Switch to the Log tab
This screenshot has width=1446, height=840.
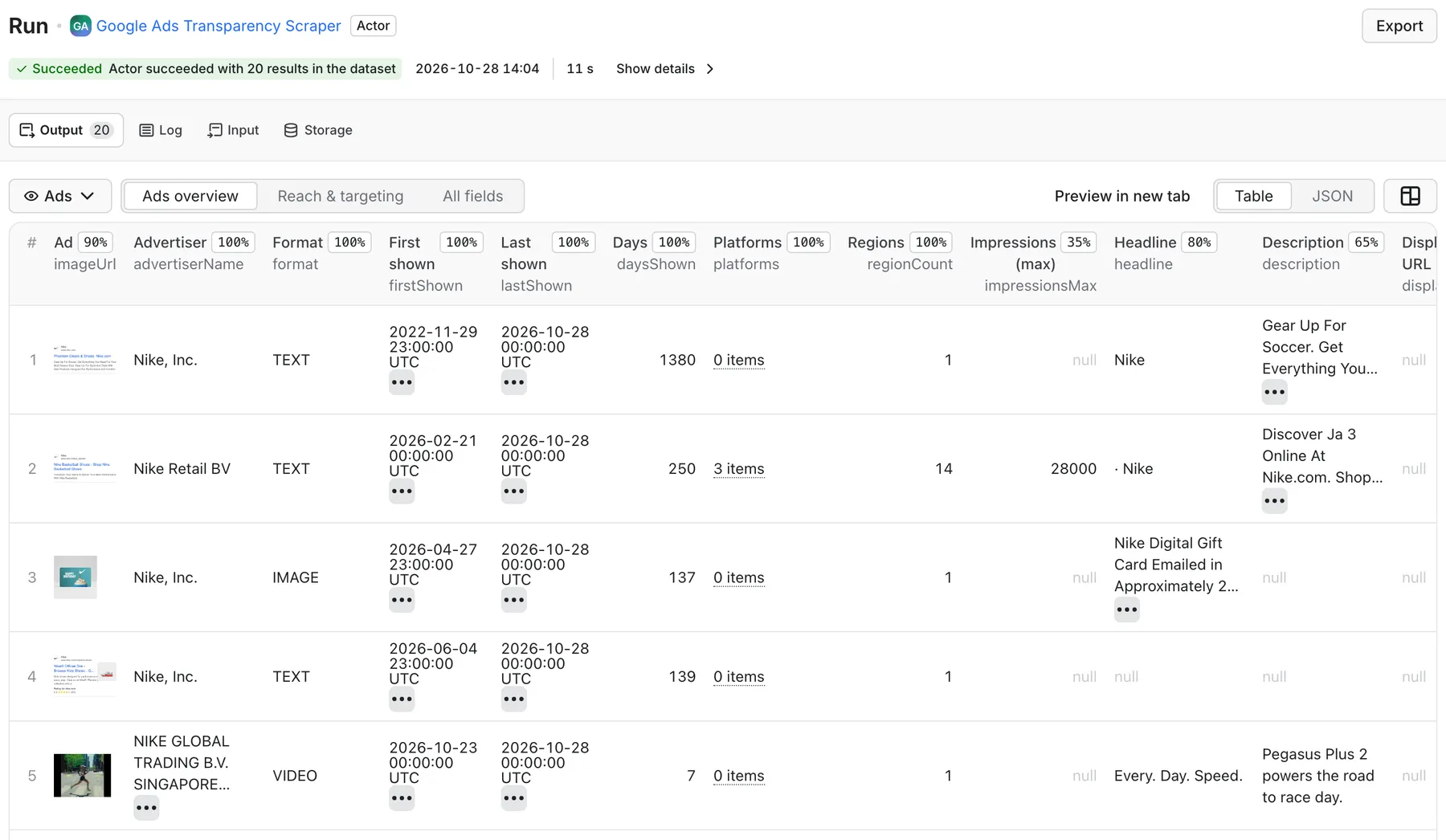click(161, 130)
